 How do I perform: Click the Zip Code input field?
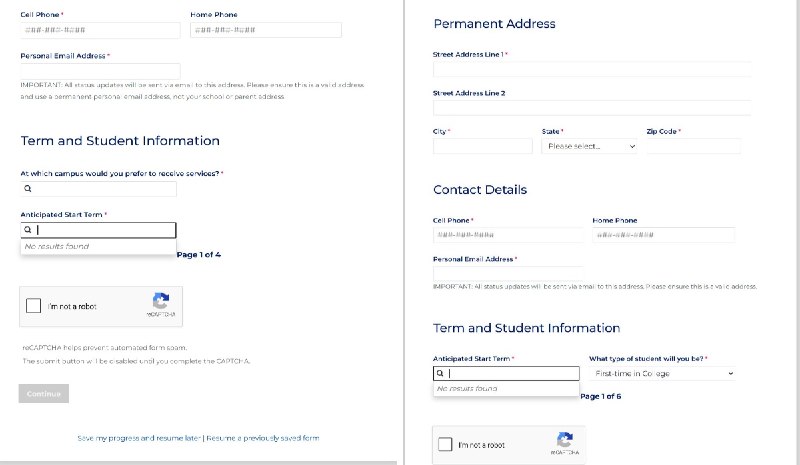[x=693, y=146]
